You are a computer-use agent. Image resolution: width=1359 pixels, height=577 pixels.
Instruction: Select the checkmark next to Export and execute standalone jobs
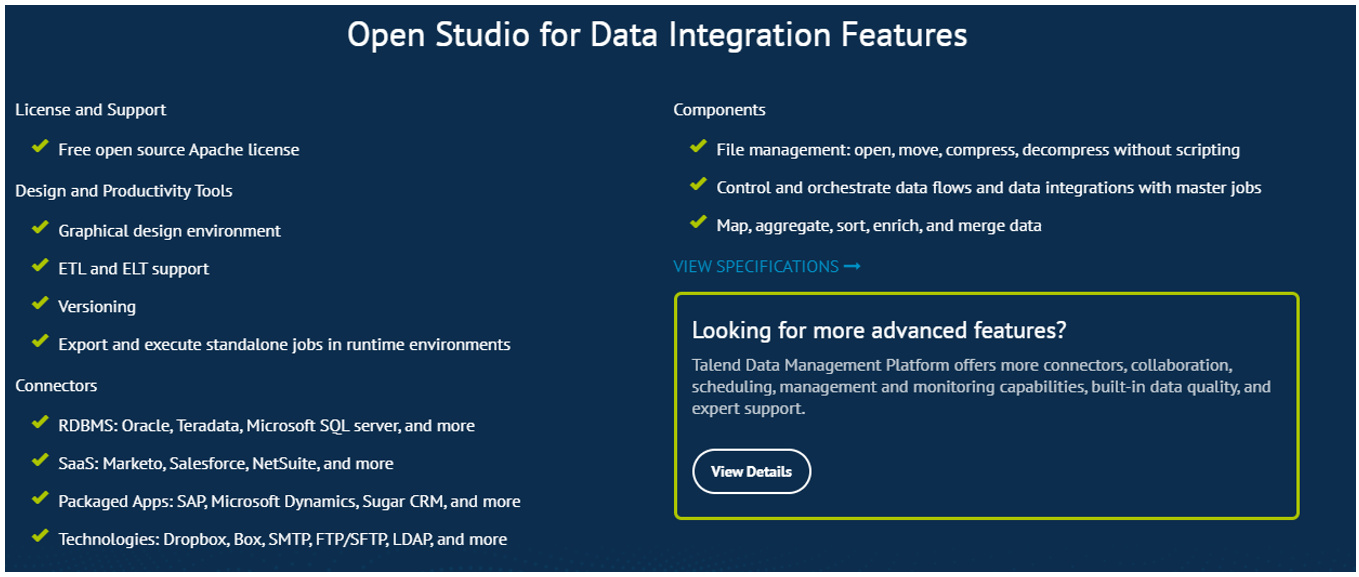coord(40,343)
